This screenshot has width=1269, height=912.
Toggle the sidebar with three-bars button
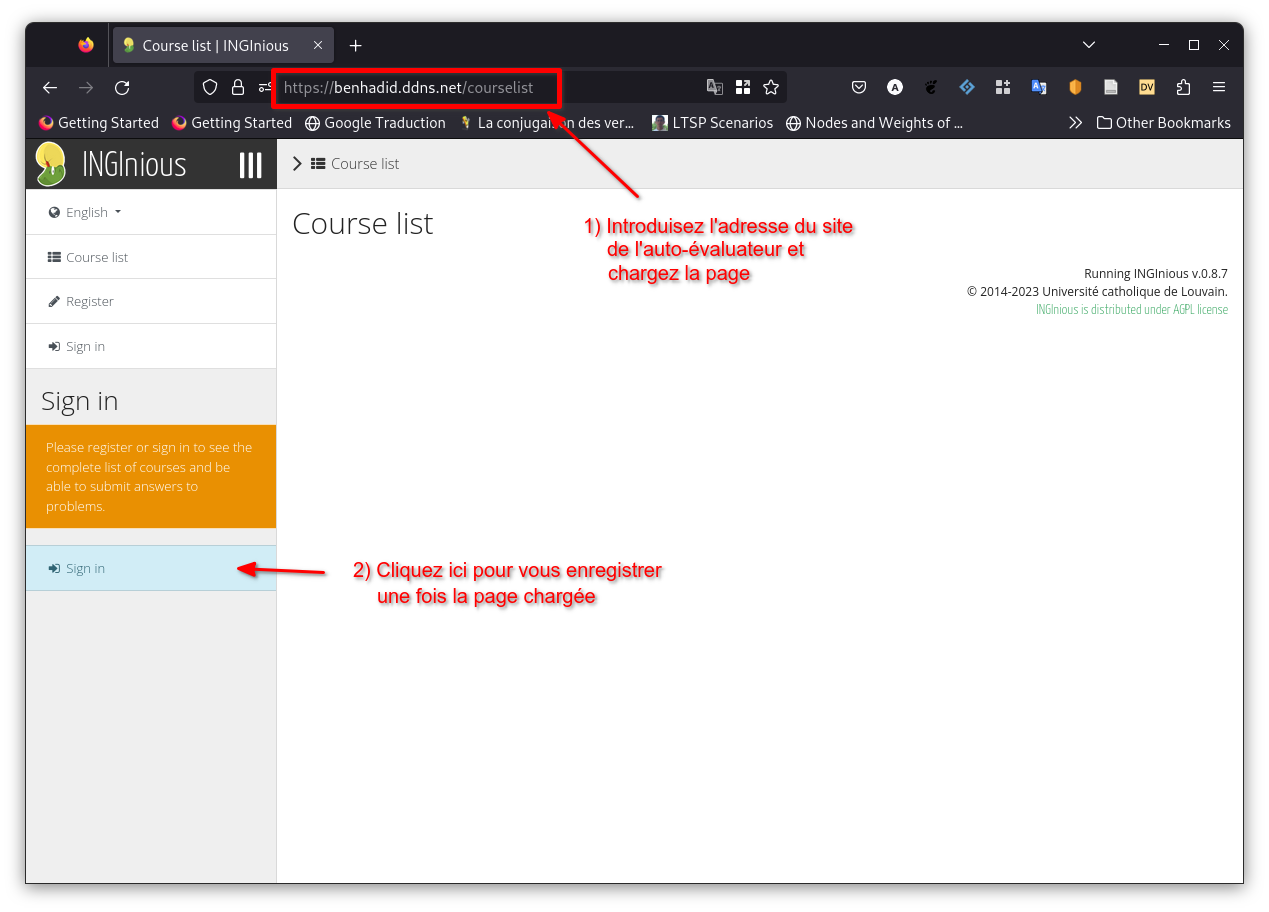pos(250,165)
